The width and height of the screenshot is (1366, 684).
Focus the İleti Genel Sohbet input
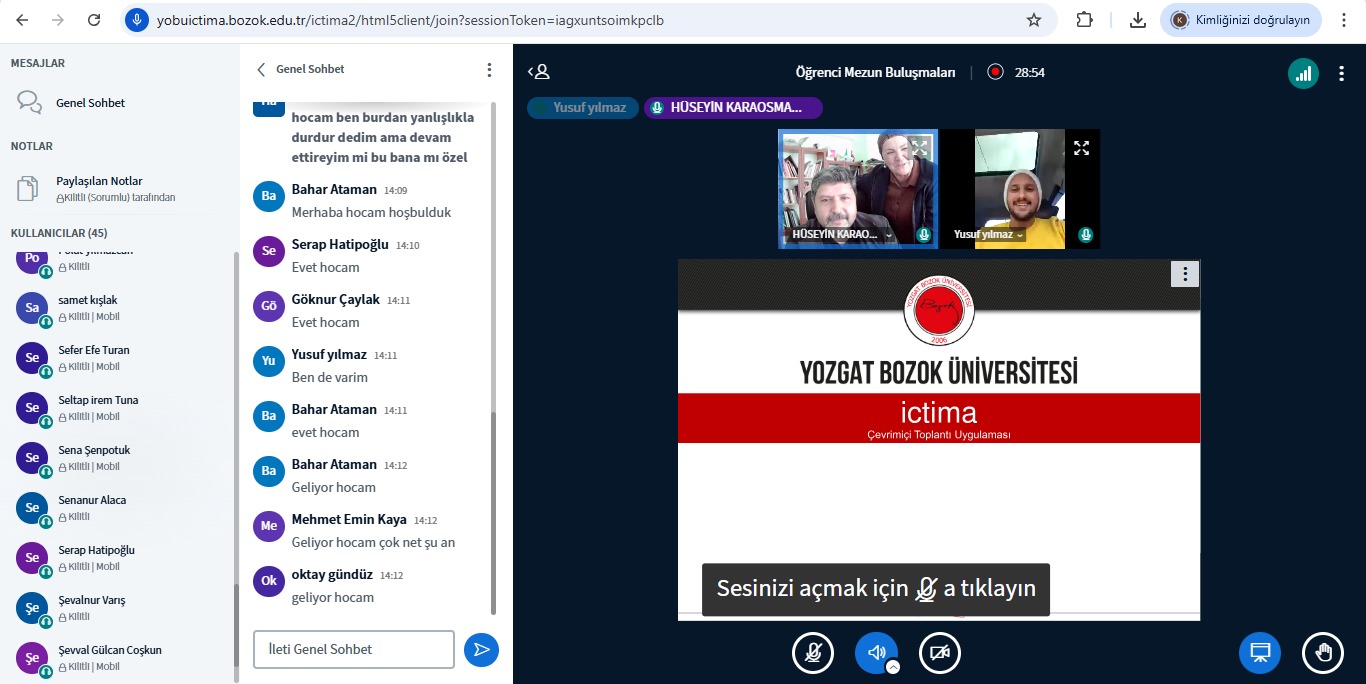click(x=354, y=649)
